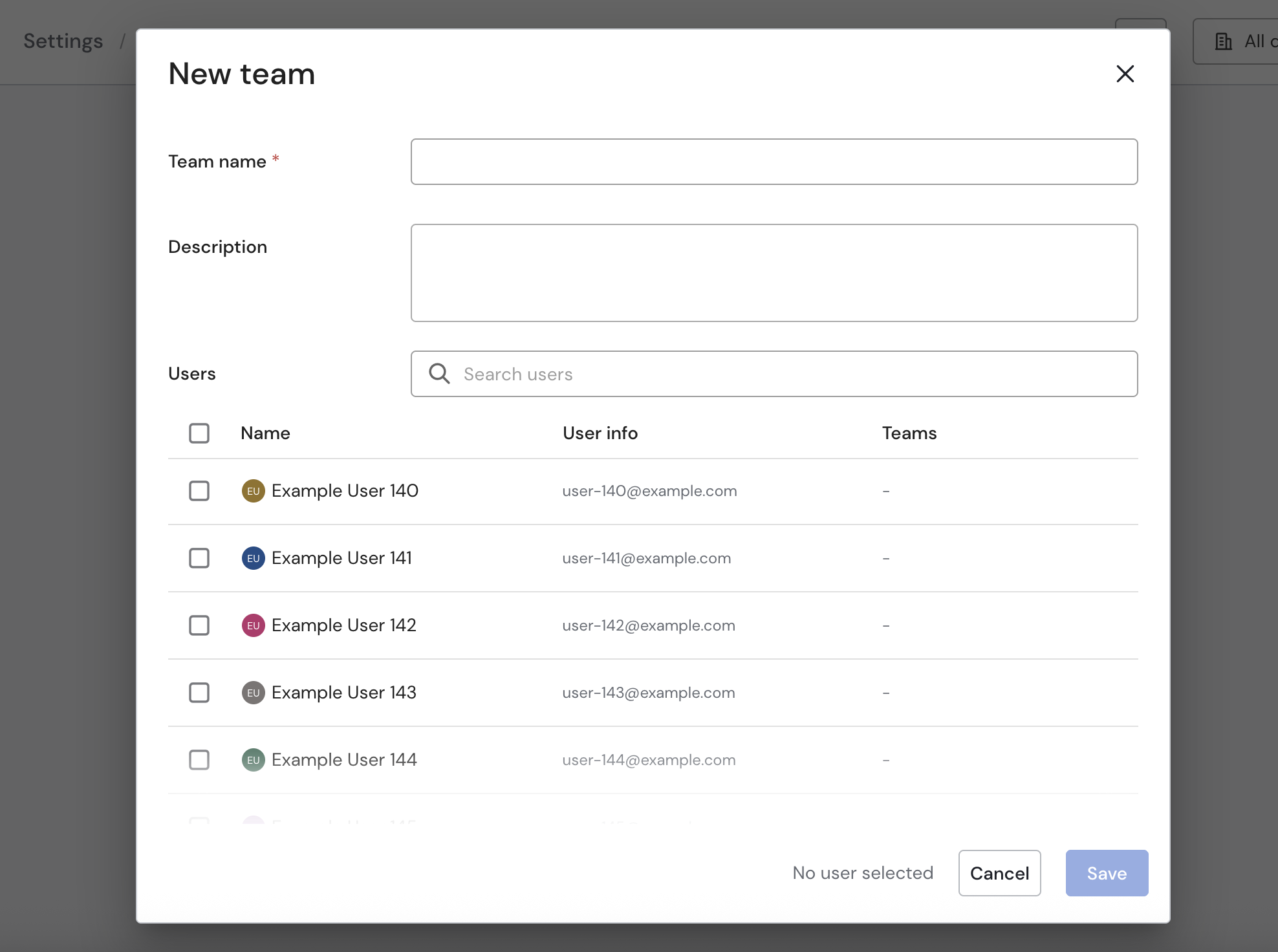The image size is (1278, 952).
Task: Check Example User 141's row checkbox
Action: (199, 558)
